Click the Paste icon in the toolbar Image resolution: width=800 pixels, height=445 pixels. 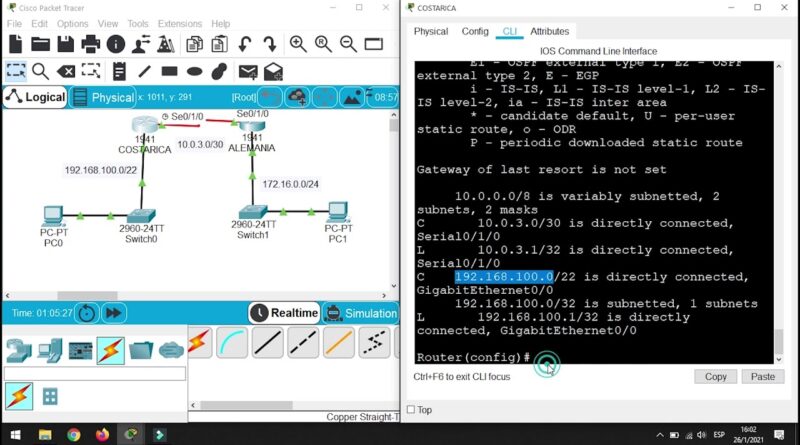point(219,44)
